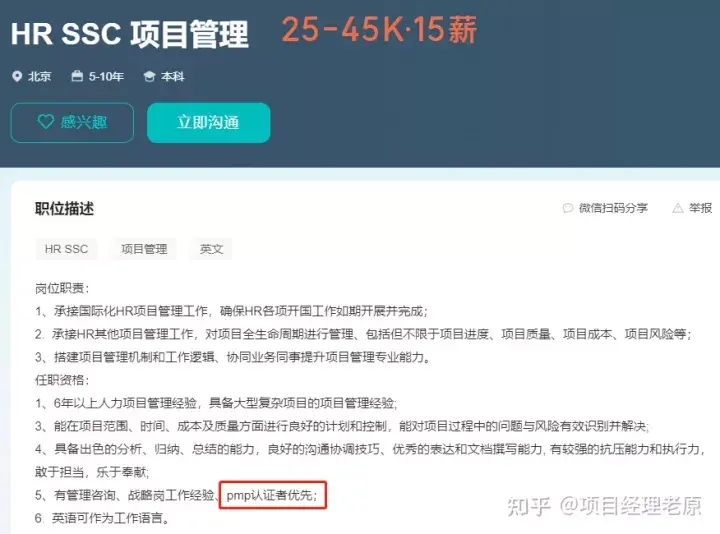Screen dimensions: 720x534
Task: Click the highlighted pmp认证者优先 text
Action: (272, 495)
